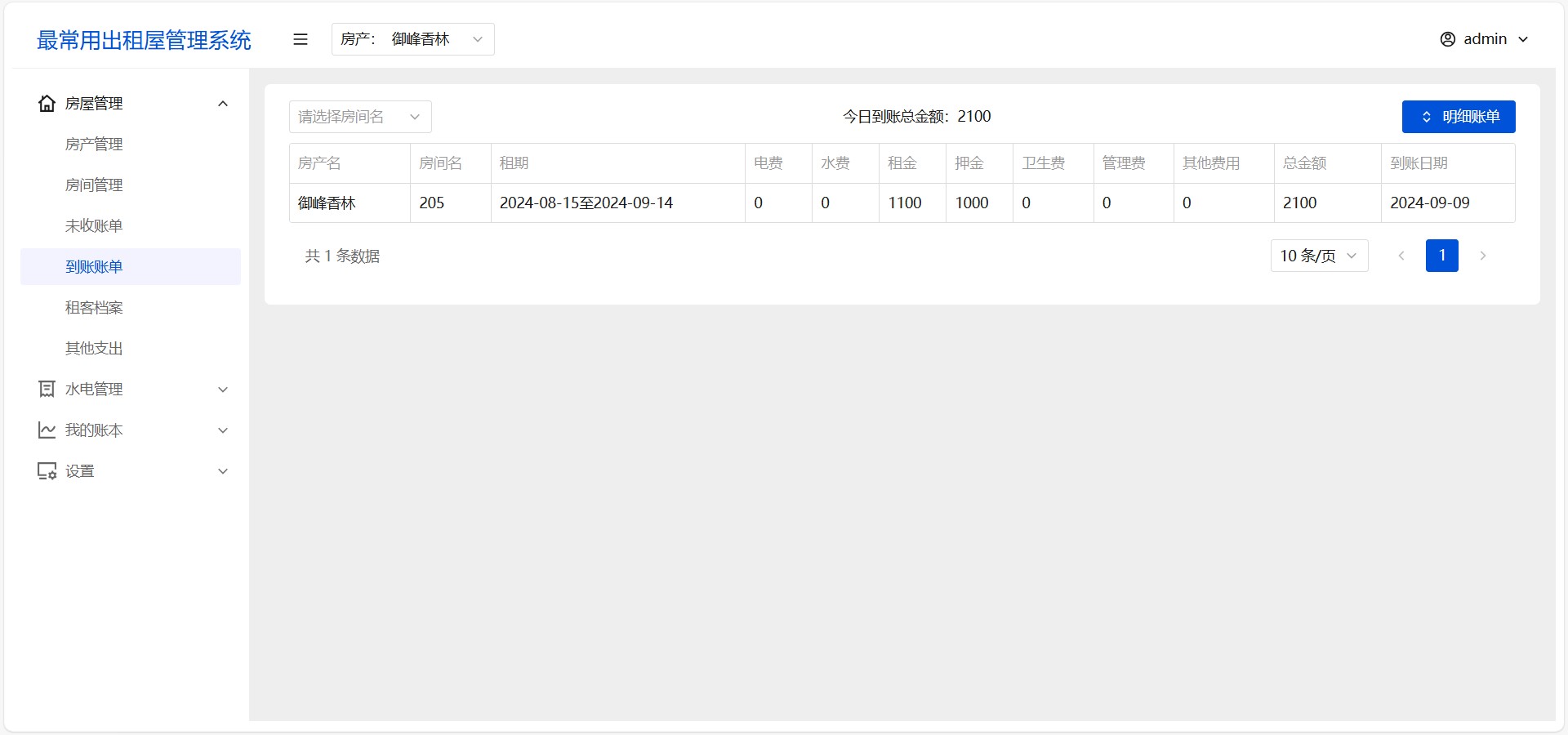The image size is (1568, 735).
Task: Click the 房间名 column header
Action: 451,163
